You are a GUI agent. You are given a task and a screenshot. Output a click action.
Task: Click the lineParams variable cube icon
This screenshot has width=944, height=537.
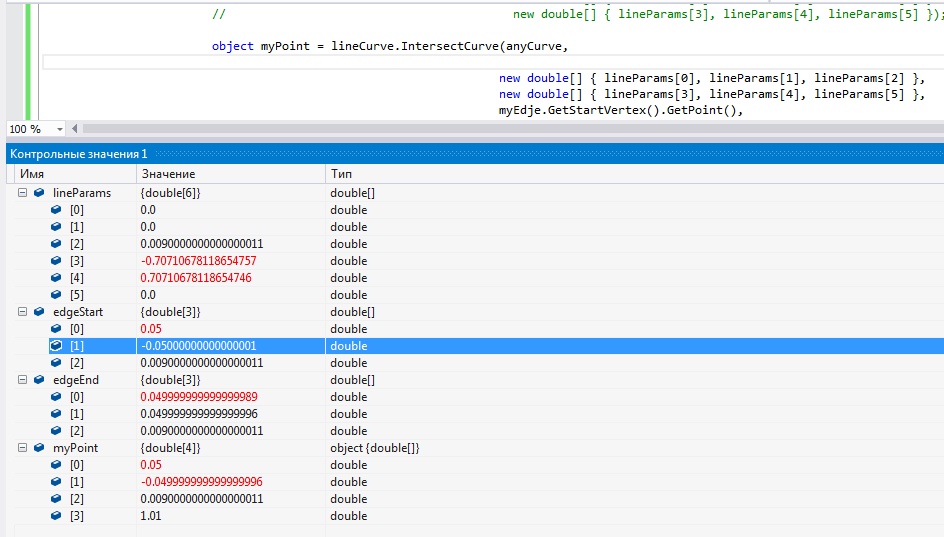tap(39, 193)
